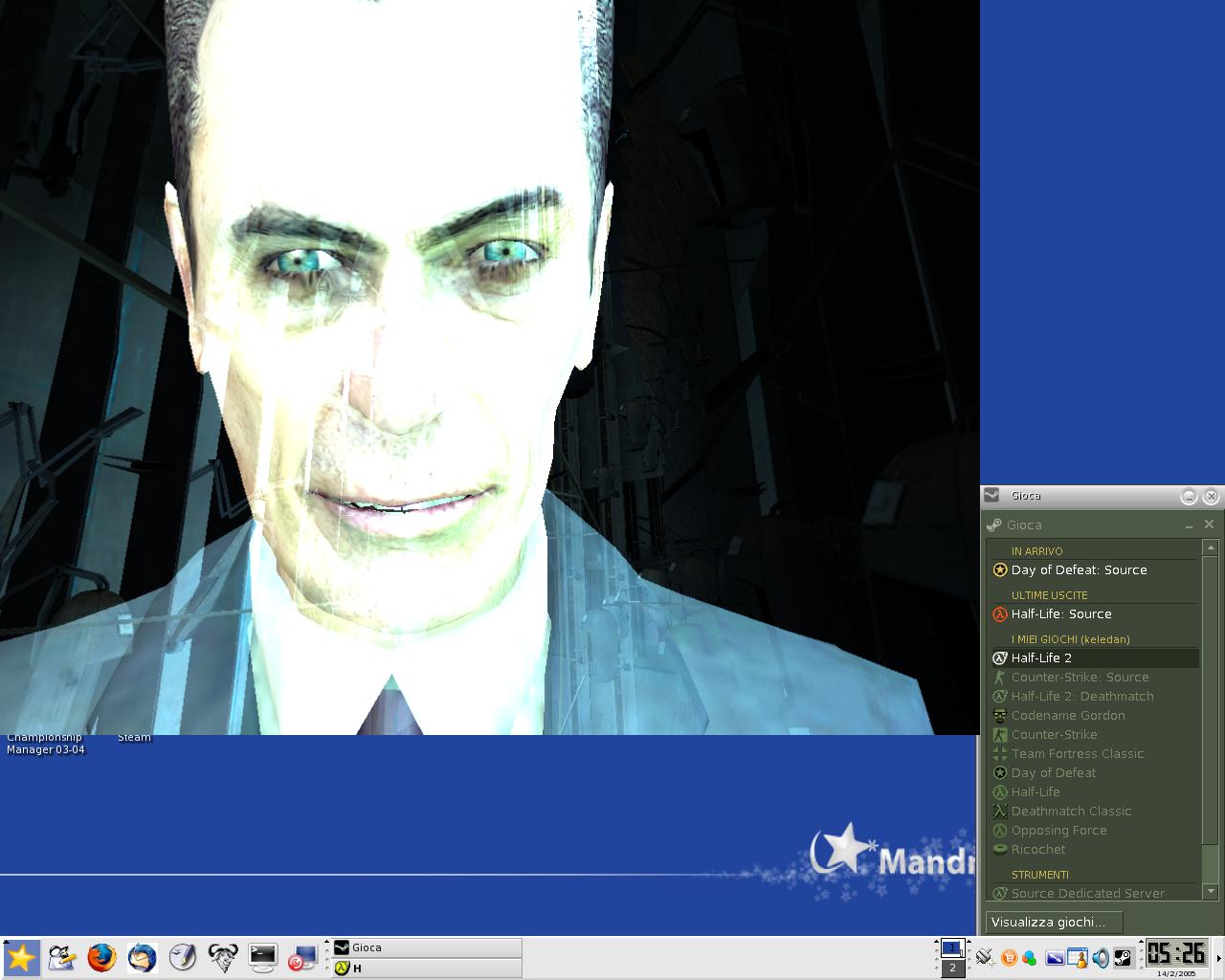This screenshot has width=1225, height=980.
Task: Open the volume speaker tray icon
Action: pos(1101,957)
